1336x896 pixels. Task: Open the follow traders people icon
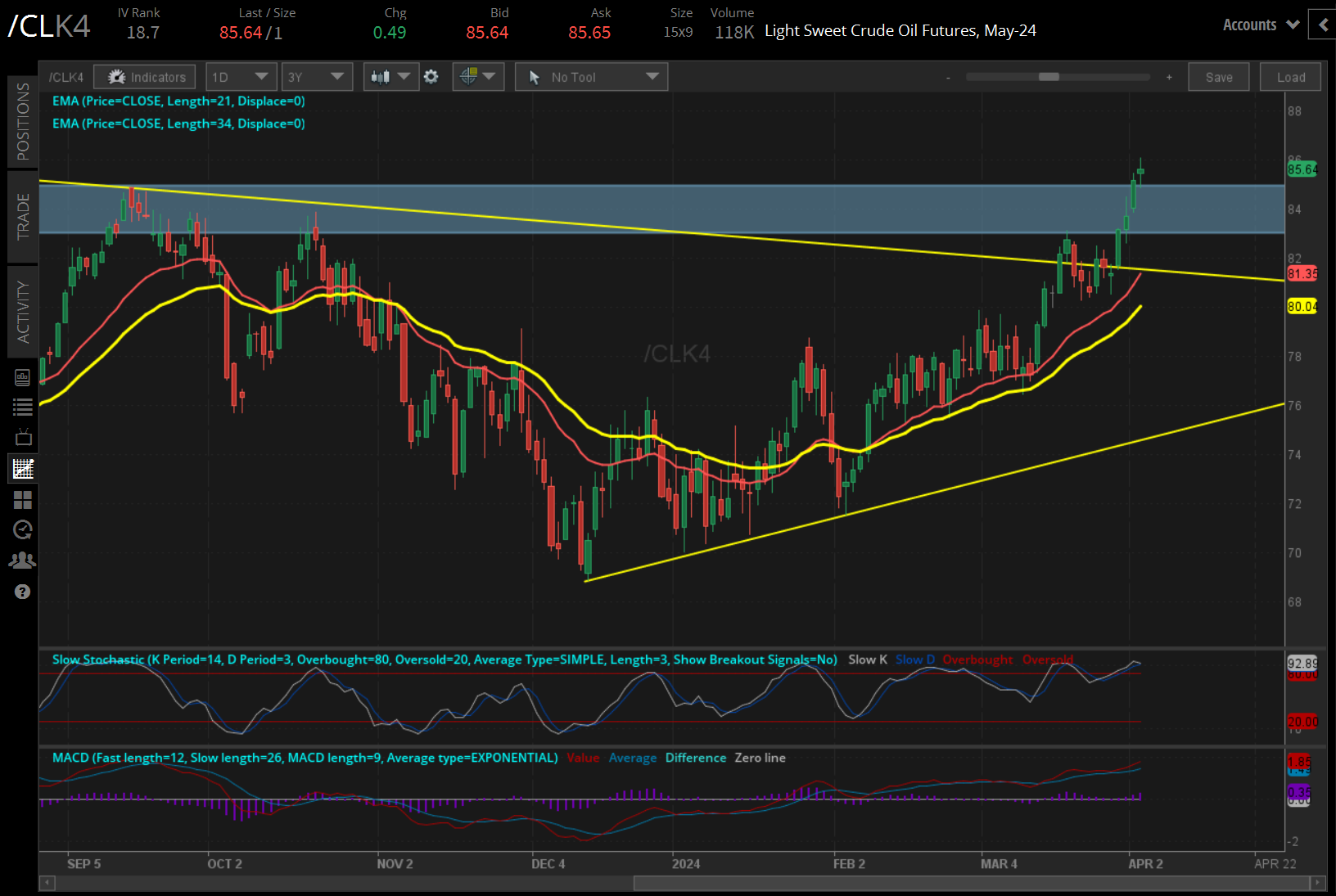23,561
